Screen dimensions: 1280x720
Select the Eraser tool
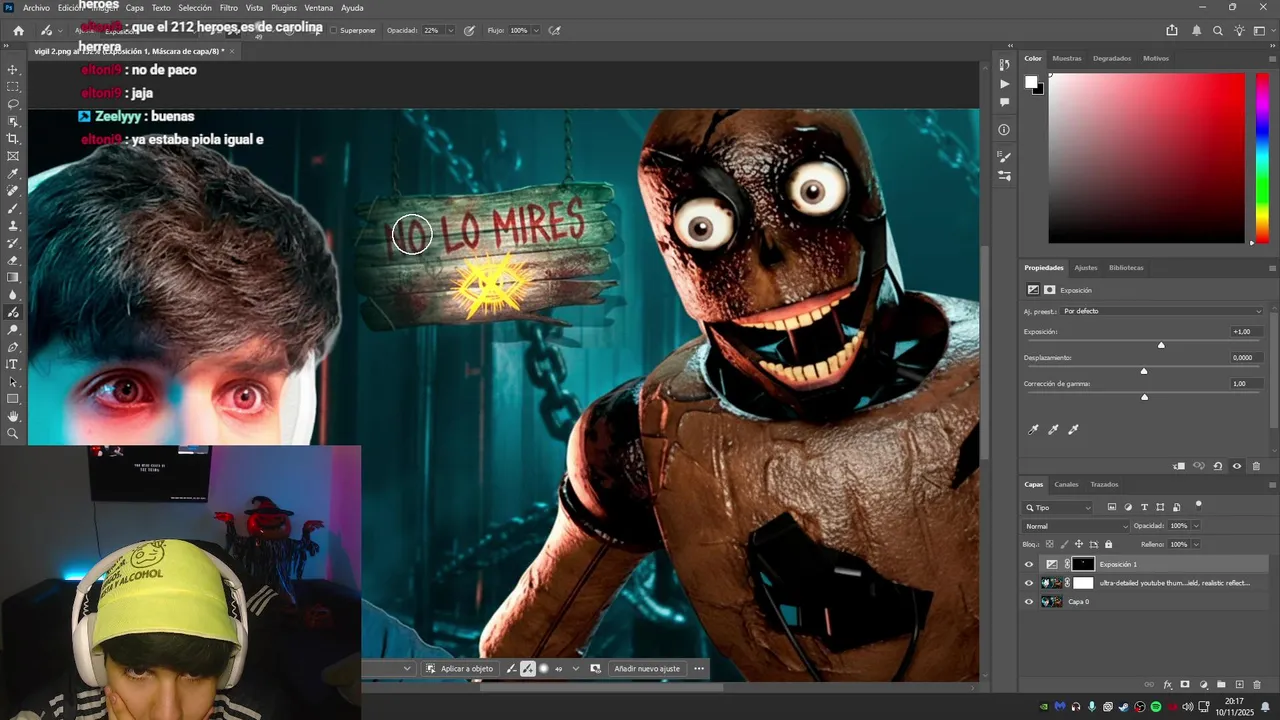coord(13,260)
